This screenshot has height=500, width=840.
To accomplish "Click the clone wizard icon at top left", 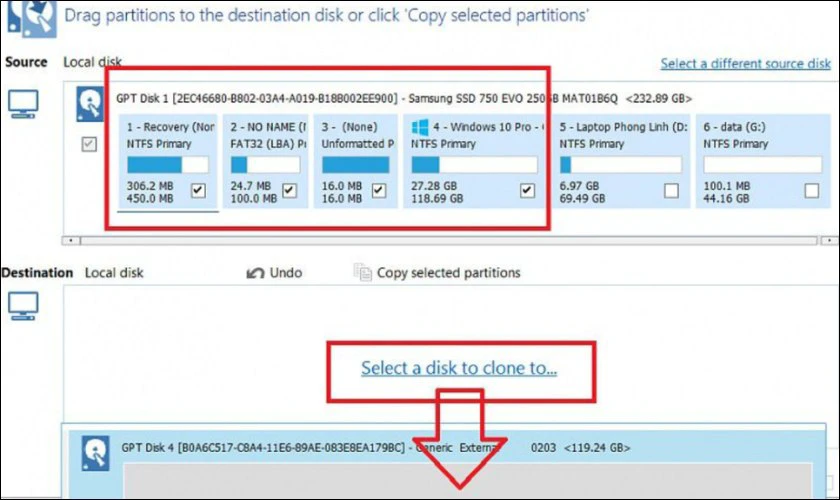I will [x=31, y=18].
